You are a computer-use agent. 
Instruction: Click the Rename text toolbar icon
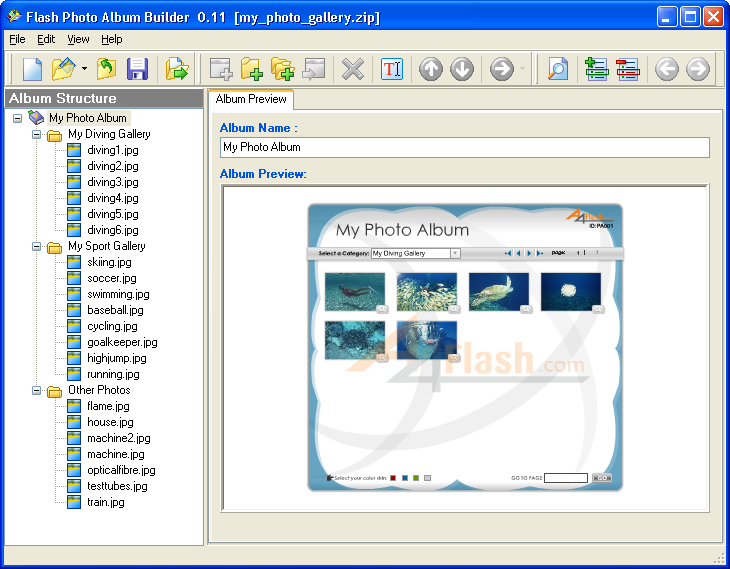[x=392, y=69]
